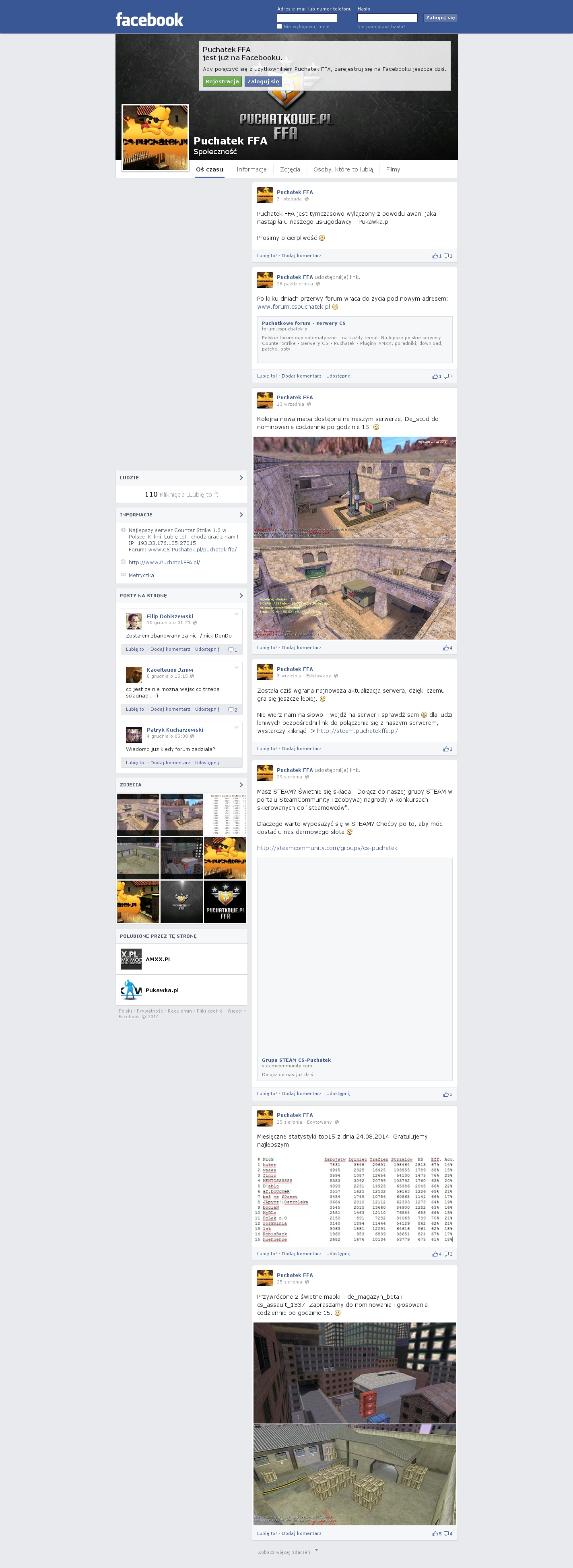Viewport: 573px width, 1568px height.
Task: Click the comment bubble icon on the forum link post
Action: pyautogui.click(x=447, y=376)
